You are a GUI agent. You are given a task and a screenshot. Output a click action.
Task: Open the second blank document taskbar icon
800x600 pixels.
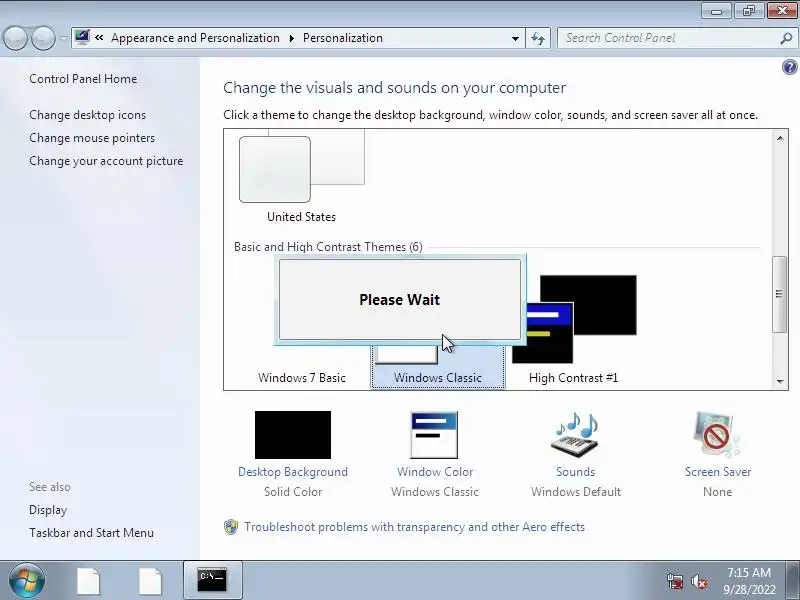151,581
